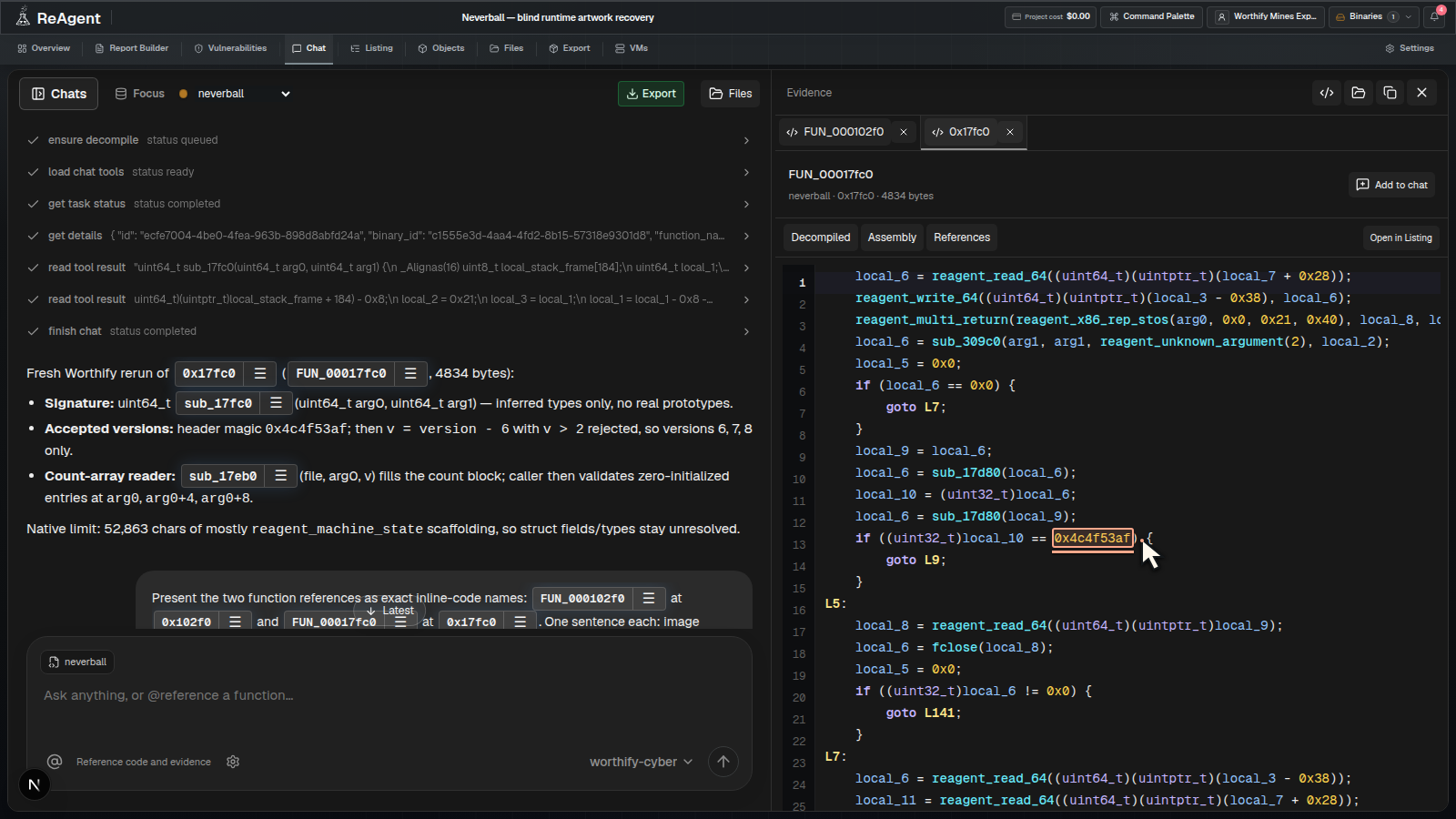Open Evidence folder icon
Image resolution: width=1456 pixels, height=819 pixels.
[x=1359, y=93]
